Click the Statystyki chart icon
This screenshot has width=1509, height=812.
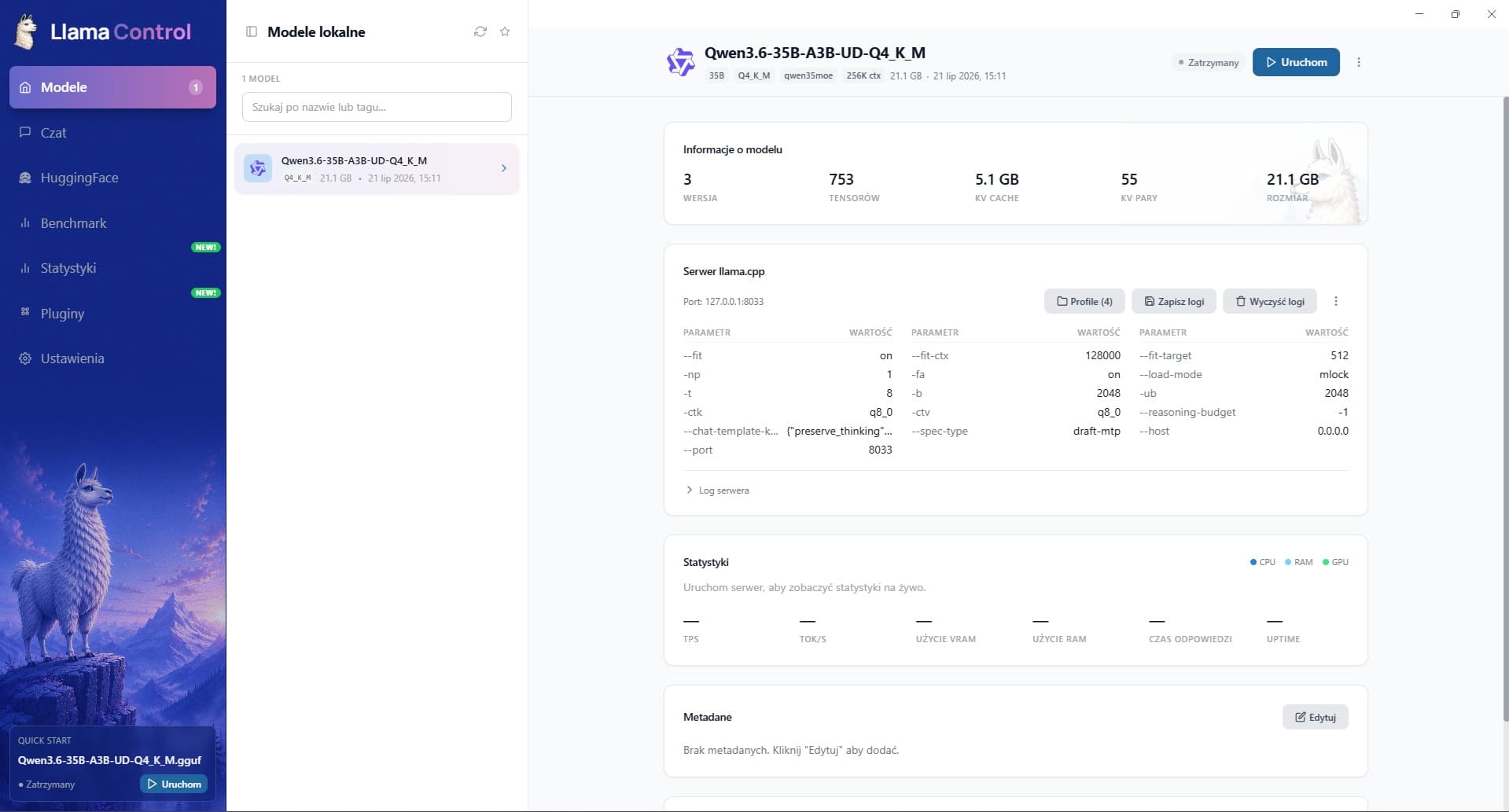(25, 268)
